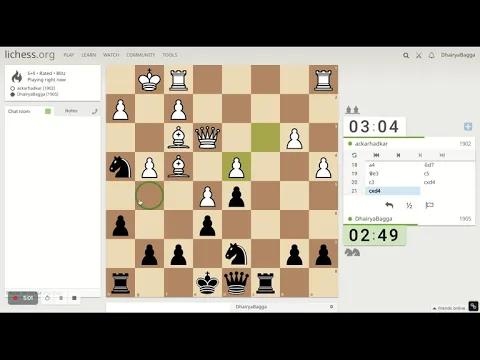Switch to the Chat room tab
This screenshot has width=480, height=360.
click(x=19, y=111)
